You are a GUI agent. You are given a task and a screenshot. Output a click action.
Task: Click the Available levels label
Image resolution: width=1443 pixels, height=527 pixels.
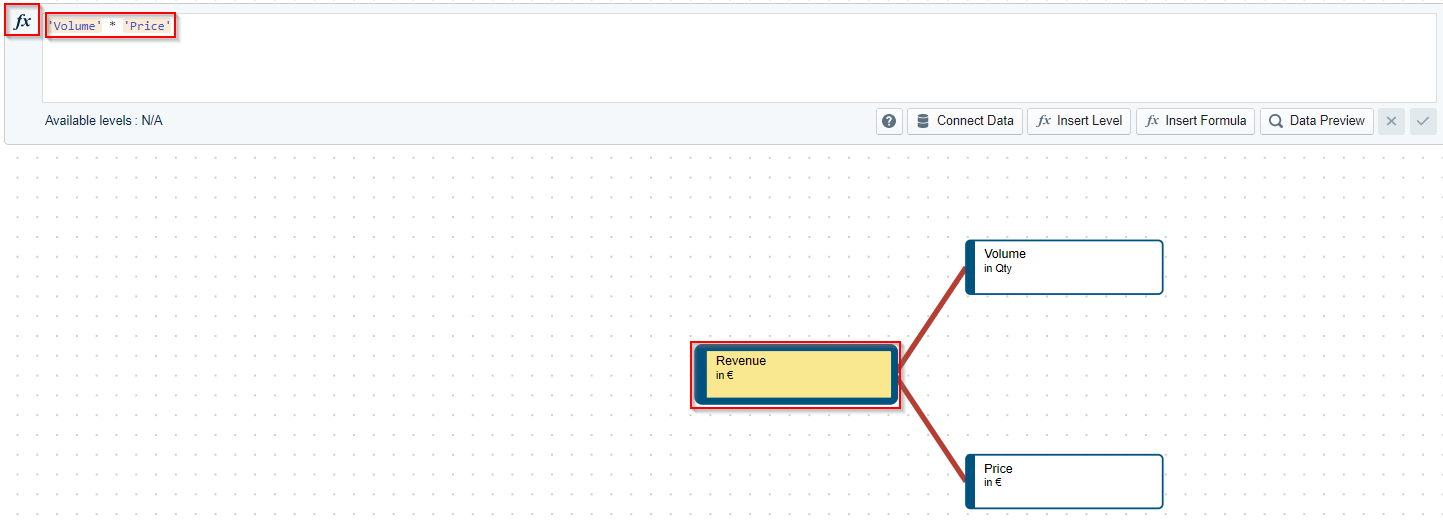[103, 121]
